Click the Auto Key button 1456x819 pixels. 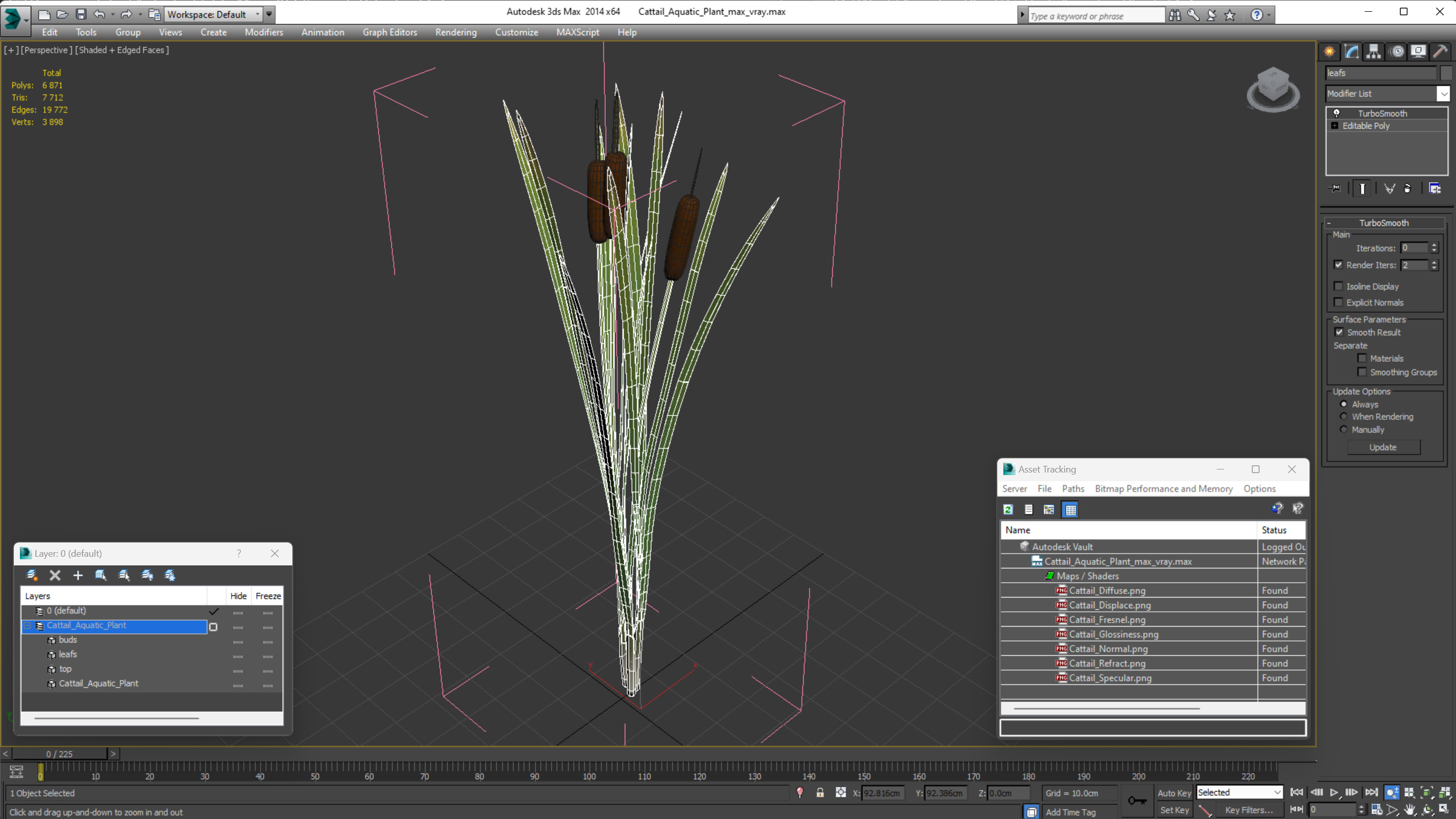[1173, 793]
